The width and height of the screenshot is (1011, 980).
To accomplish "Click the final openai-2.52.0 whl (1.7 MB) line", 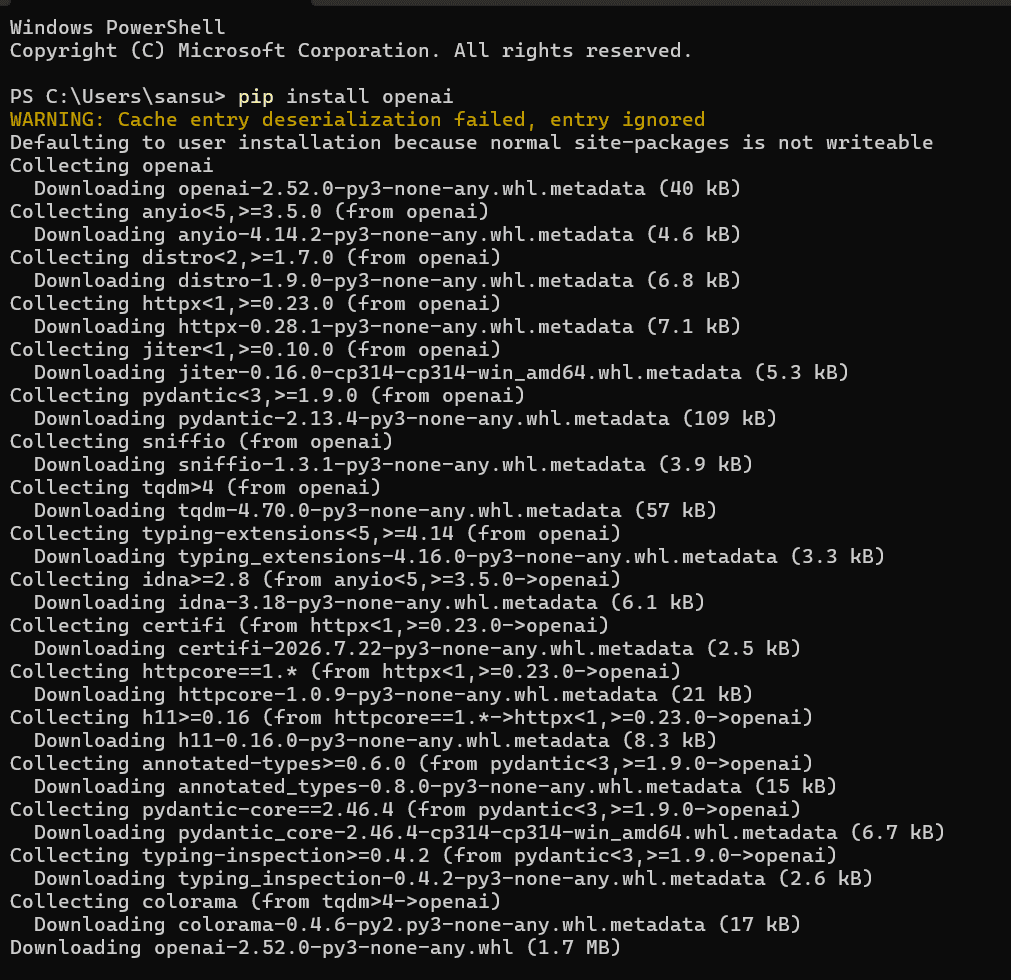I will [315, 948].
